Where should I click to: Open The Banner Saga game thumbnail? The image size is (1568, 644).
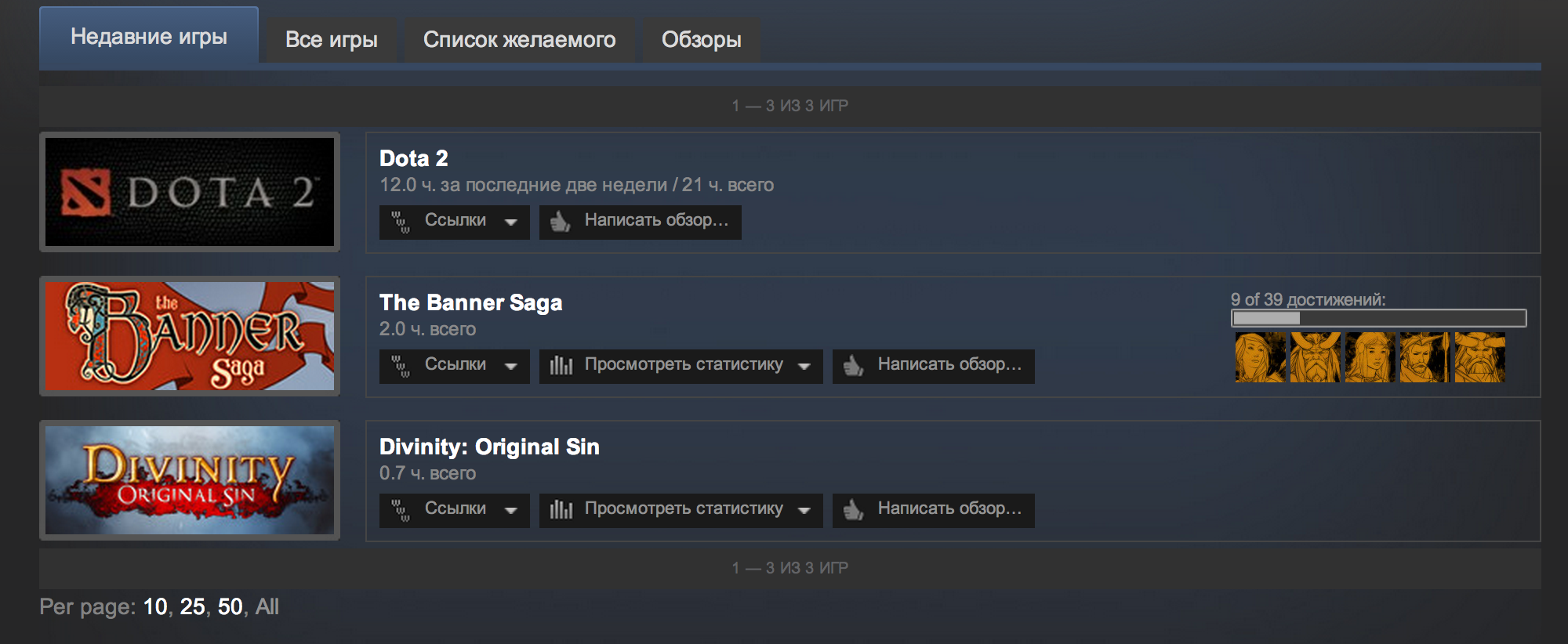coord(190,336)
